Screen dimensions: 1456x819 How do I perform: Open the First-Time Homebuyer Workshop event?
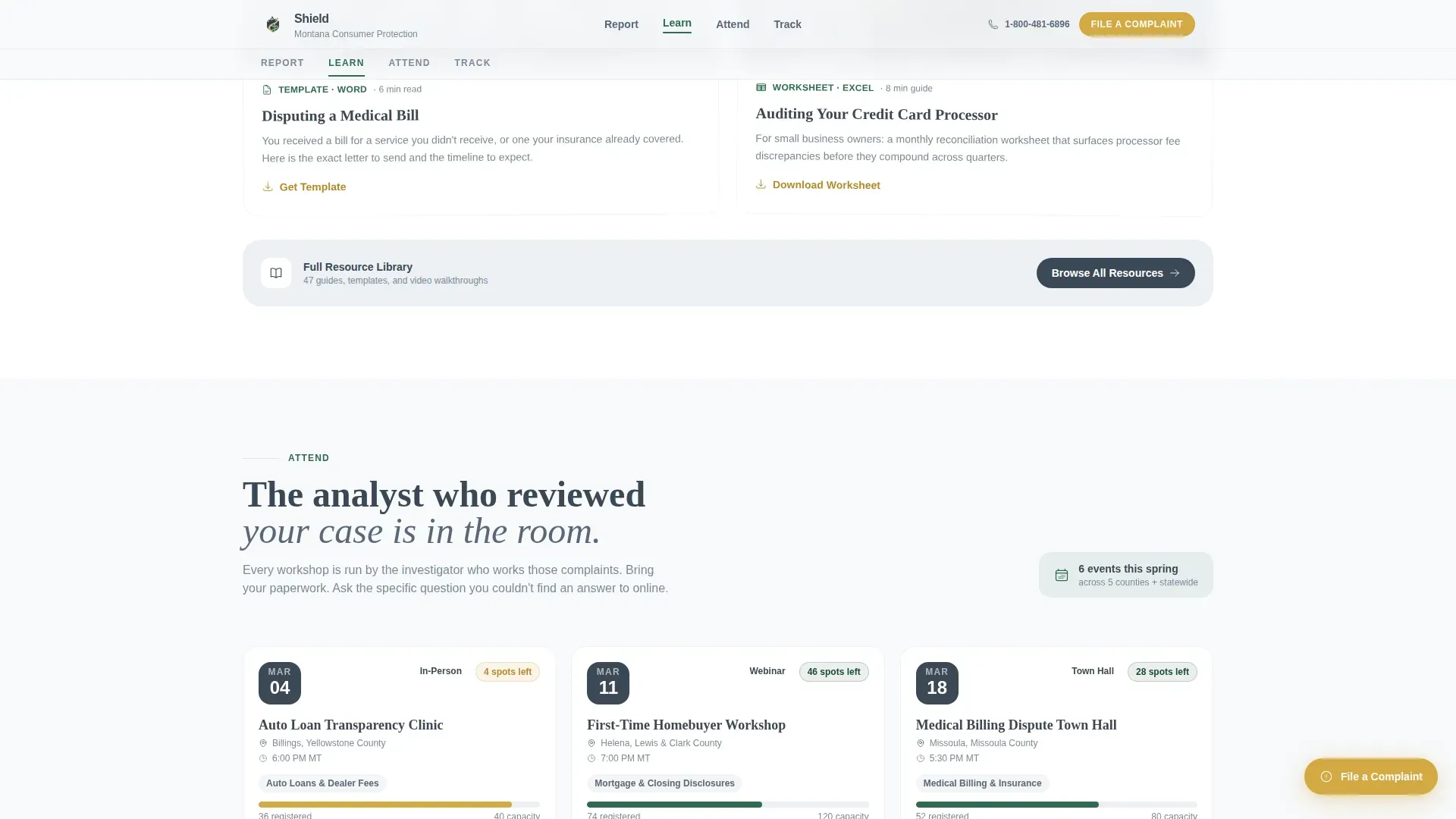coord(686,725)
